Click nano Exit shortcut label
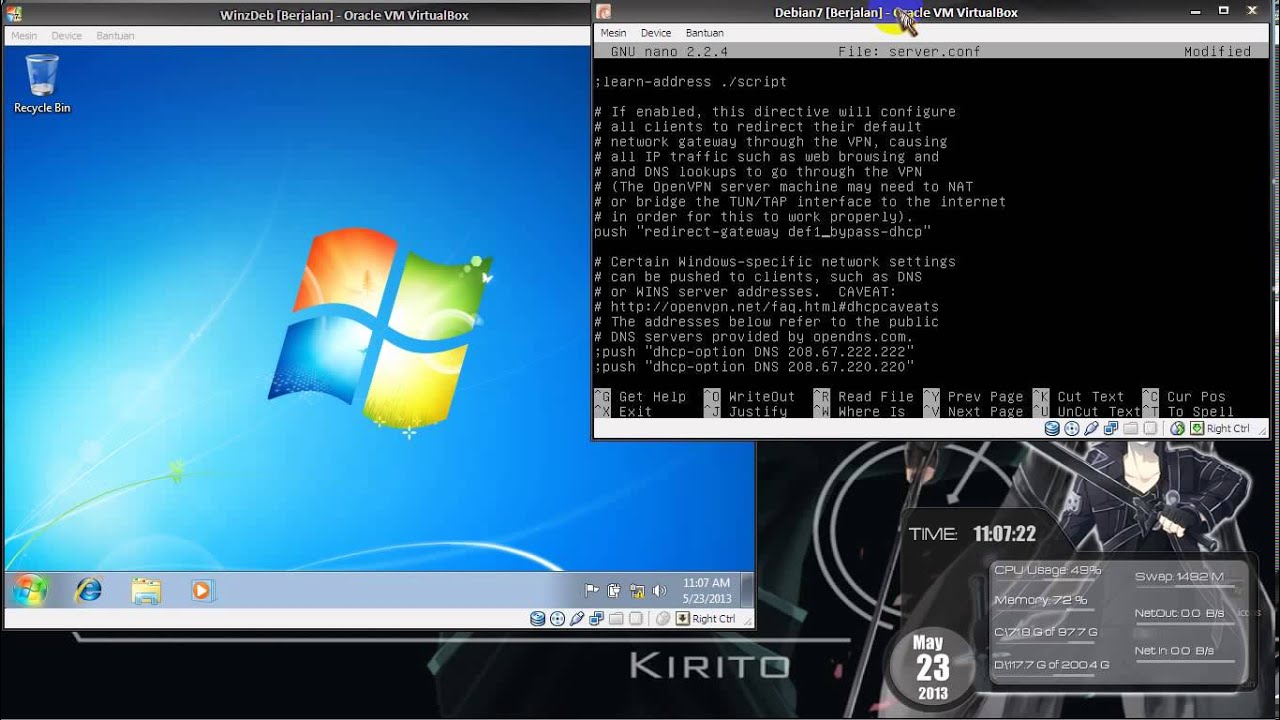Image resolution: width=1280 pixels, height=720 pixels. click(636, 412)
